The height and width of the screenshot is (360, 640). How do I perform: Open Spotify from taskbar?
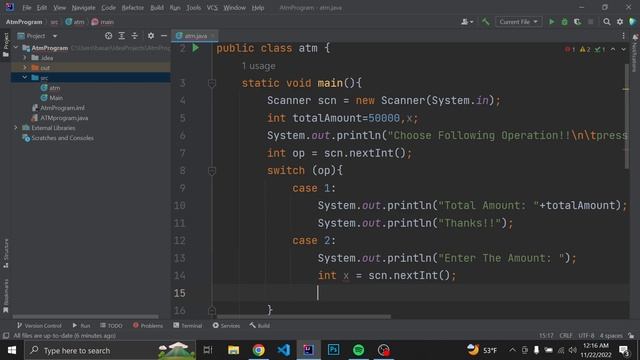[x=358, y=350]
